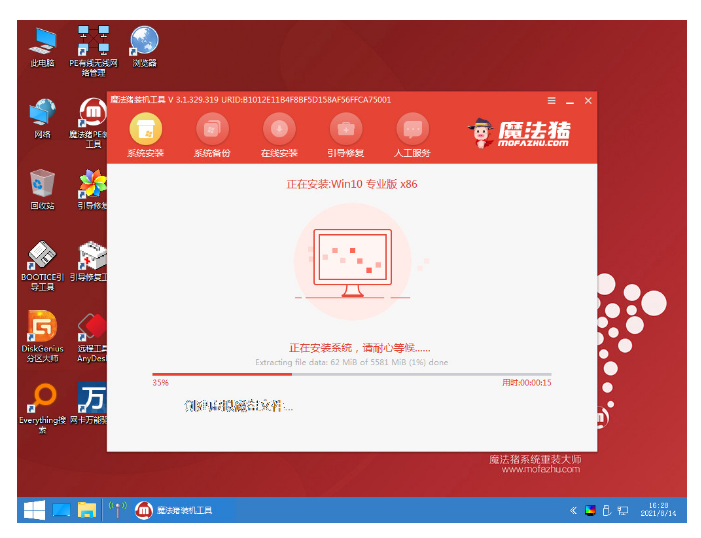Open DiskGenius分区大师 desktop shortcut
Screen dimensions: 701x538
(43, 328)
